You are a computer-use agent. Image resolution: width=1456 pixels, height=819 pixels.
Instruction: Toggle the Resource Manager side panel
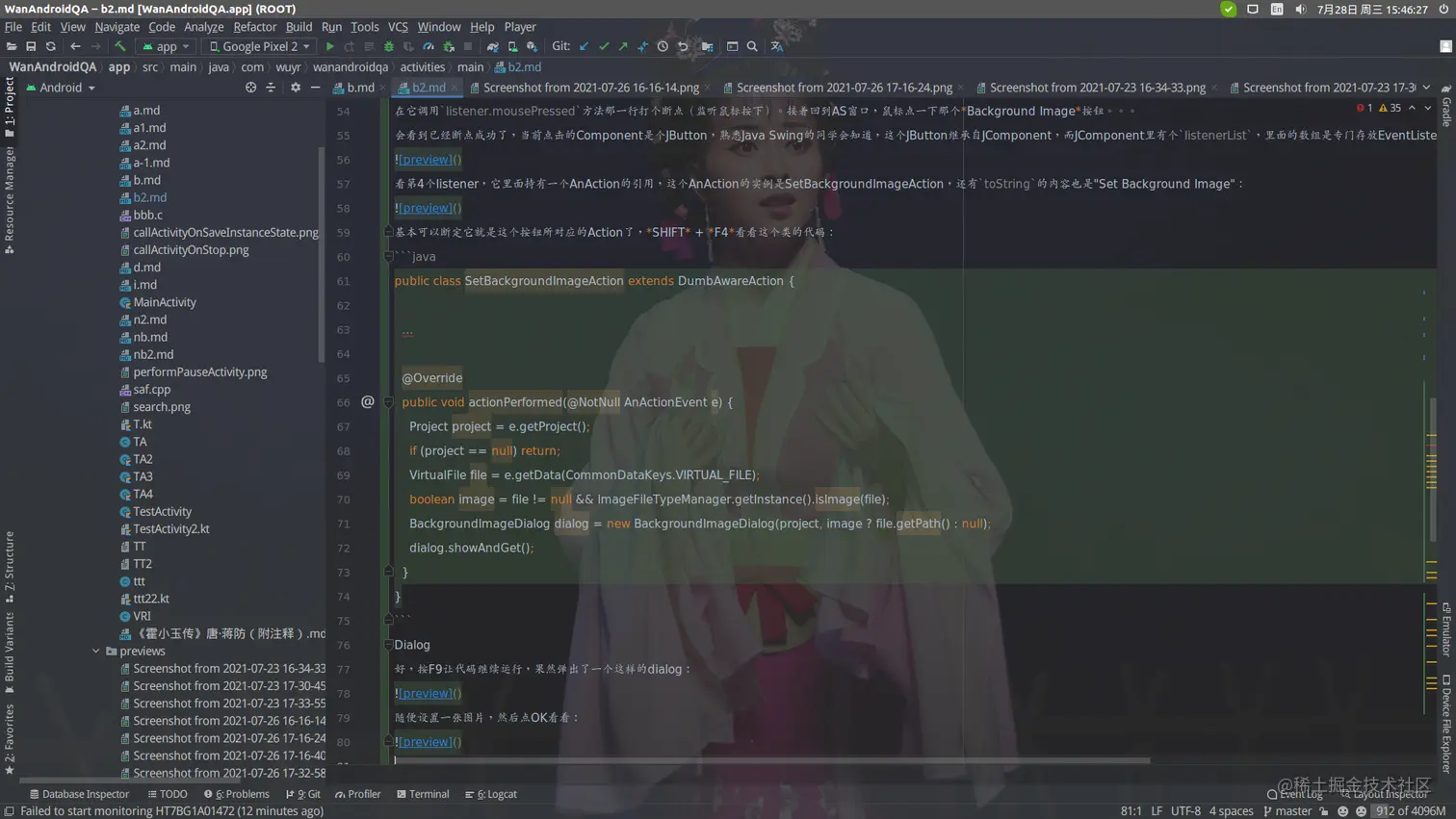[x=10, y=200]
